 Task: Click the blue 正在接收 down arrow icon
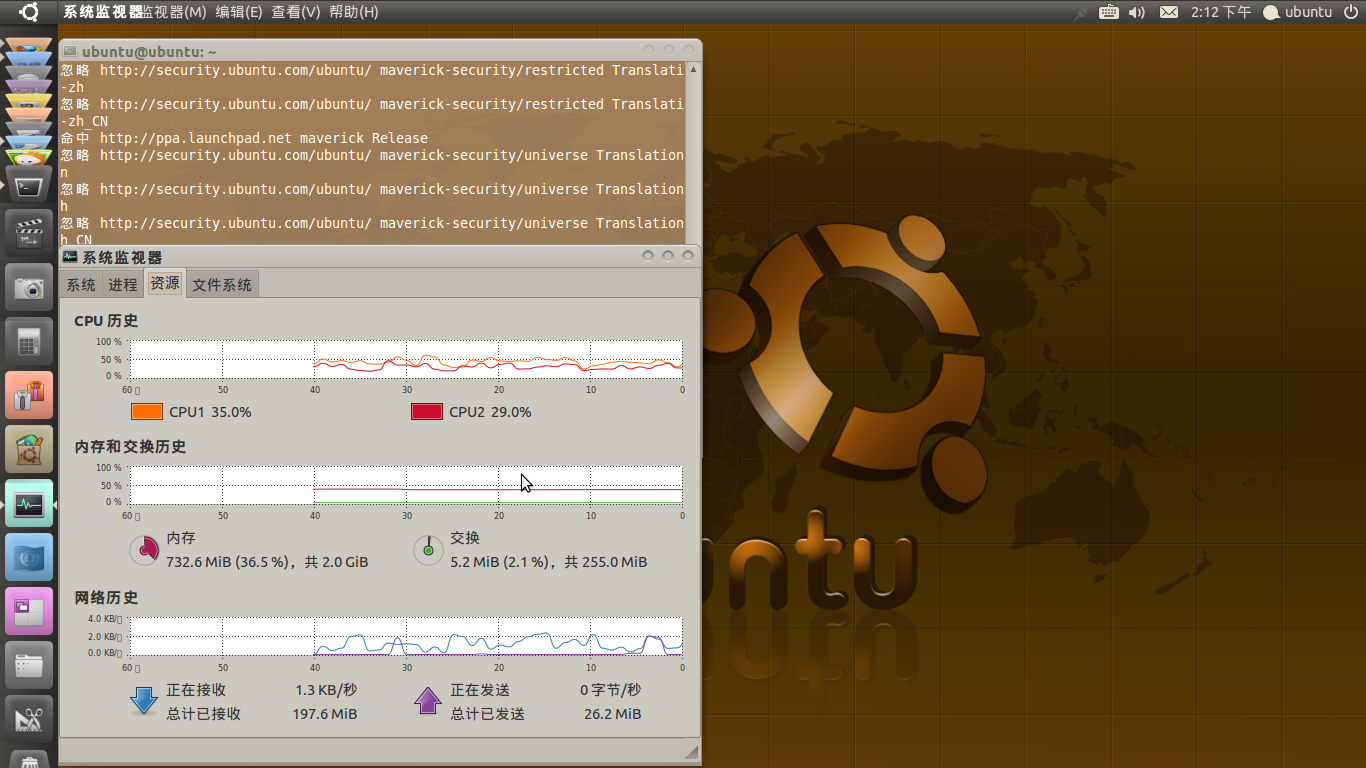[144, 700]
